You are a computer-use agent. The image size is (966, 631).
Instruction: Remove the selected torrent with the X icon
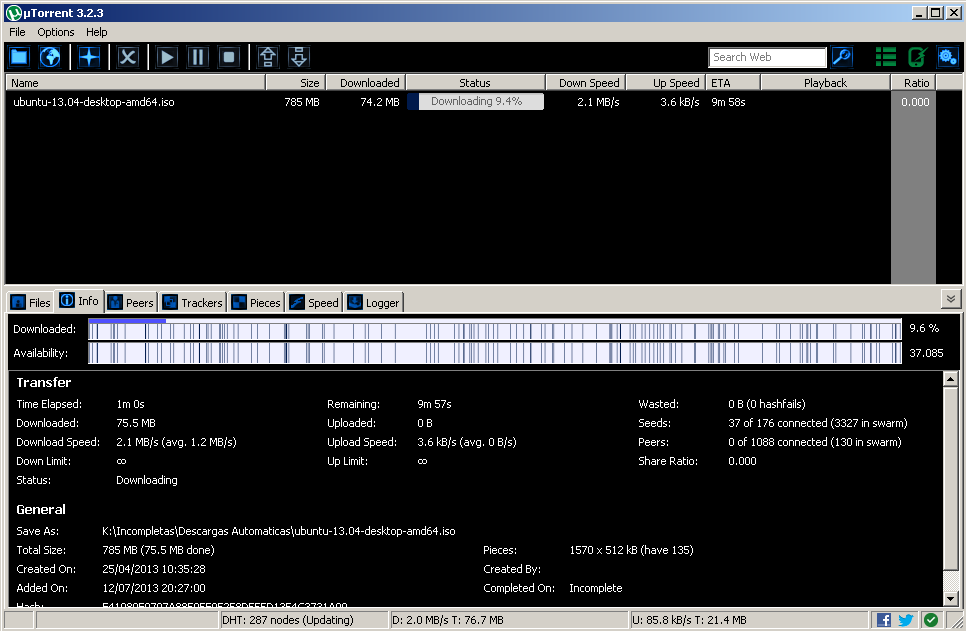coord(128,57)
